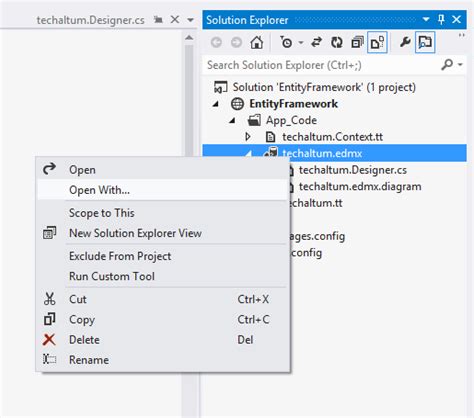Collapse the App_Code folder
Image resolution: width=474 pixels, height=418 pixels.
pos(233,120)
